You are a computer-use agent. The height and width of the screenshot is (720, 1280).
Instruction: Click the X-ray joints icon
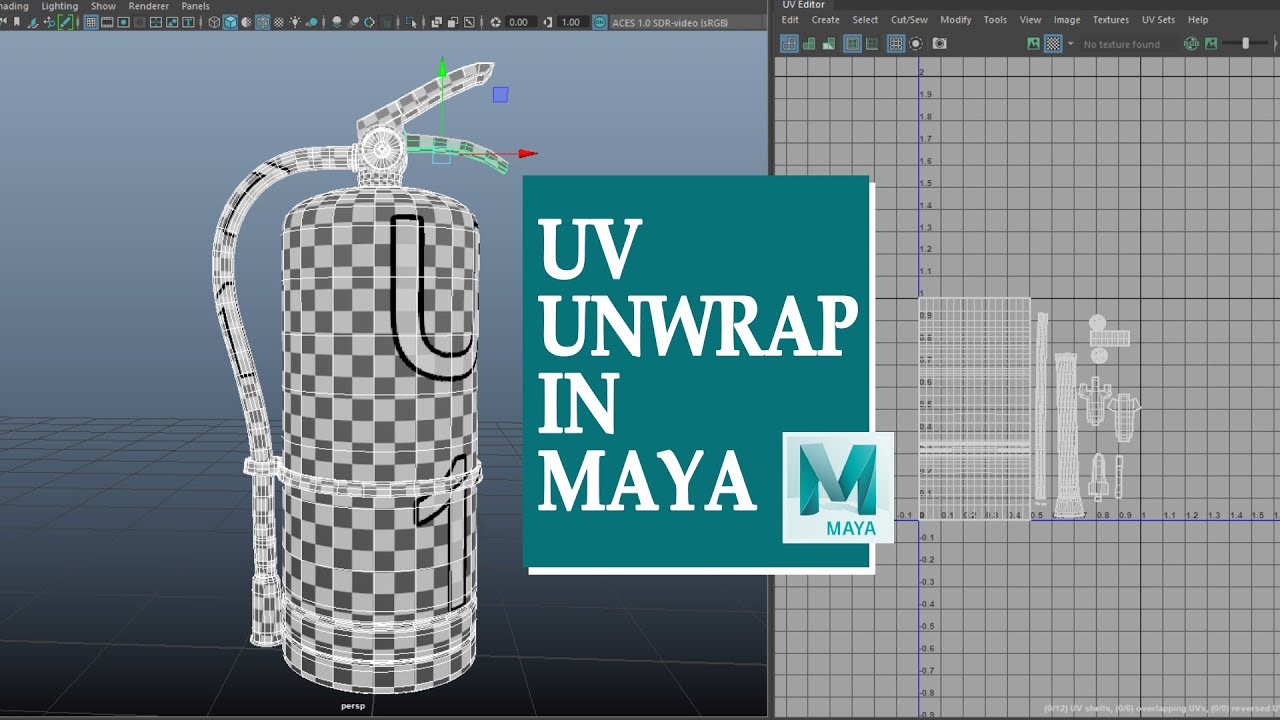pyautogui.click(x=469, y=22)
